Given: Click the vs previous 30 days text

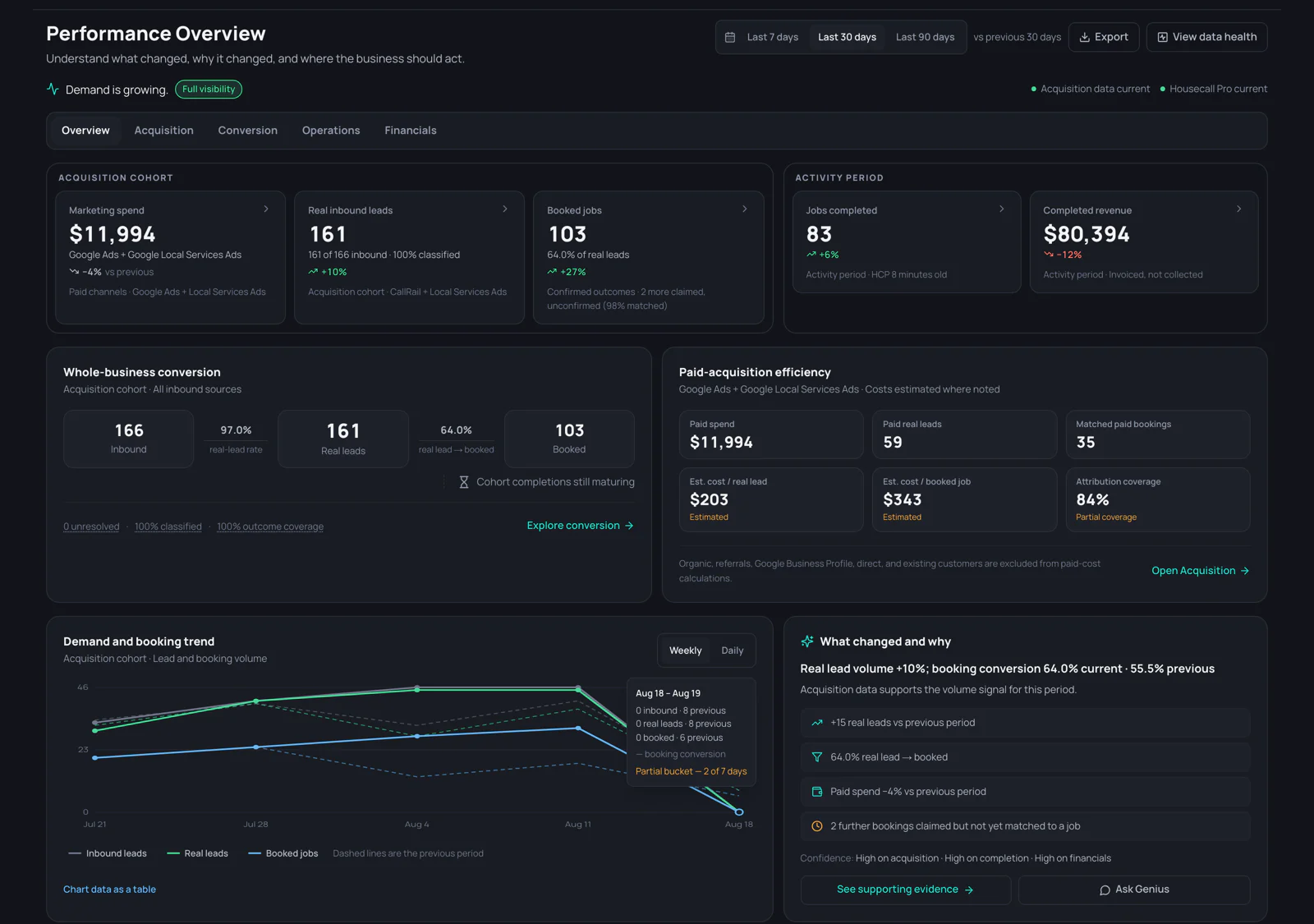Looking at the screenshot, I should point(1017,37).
